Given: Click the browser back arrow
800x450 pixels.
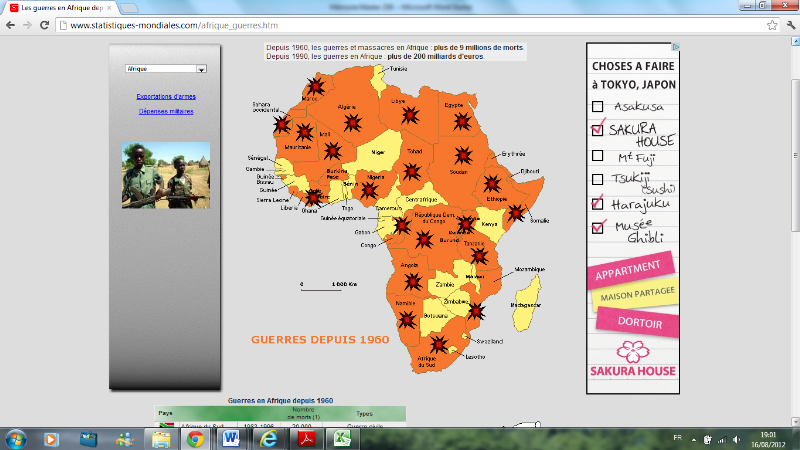Looking at the screenshot, I should tap(12, 24).
